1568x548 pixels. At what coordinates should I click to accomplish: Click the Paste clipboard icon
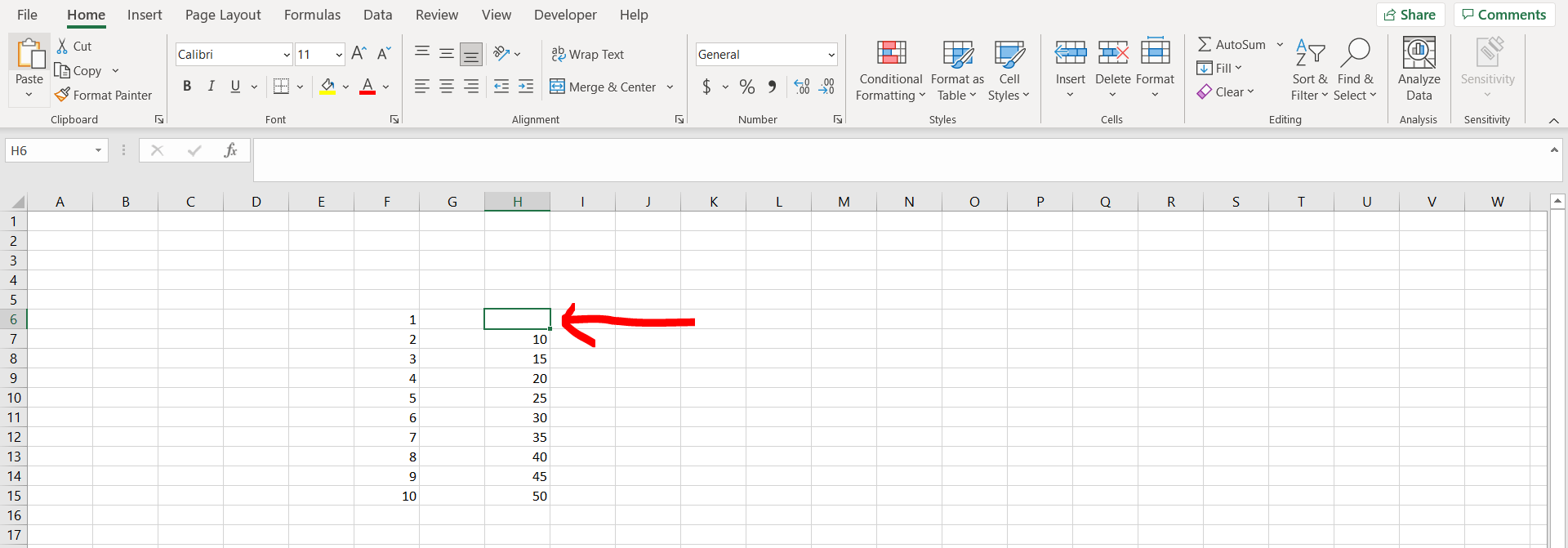click(x=30, y=54)
